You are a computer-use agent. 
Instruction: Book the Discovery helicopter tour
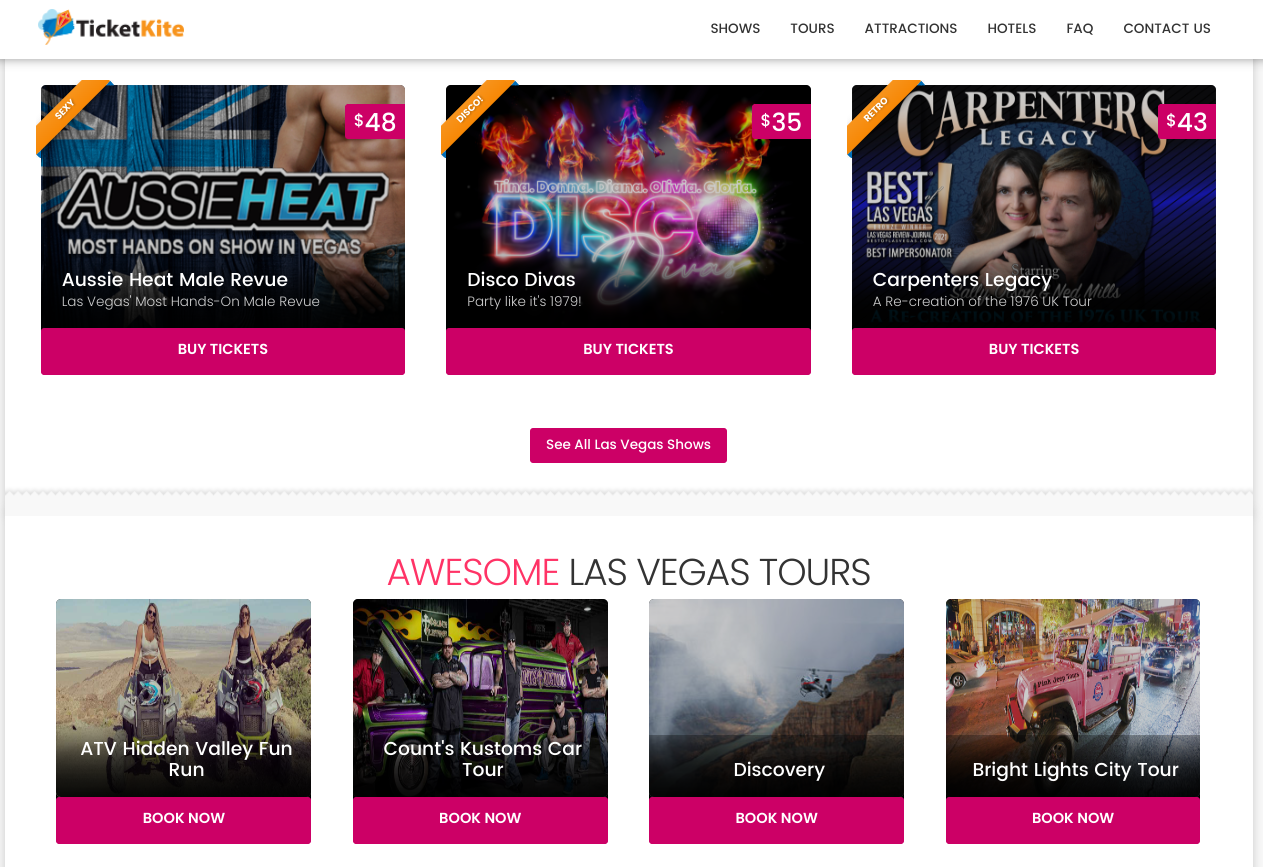pyautogui.click(x=776, y=819)
